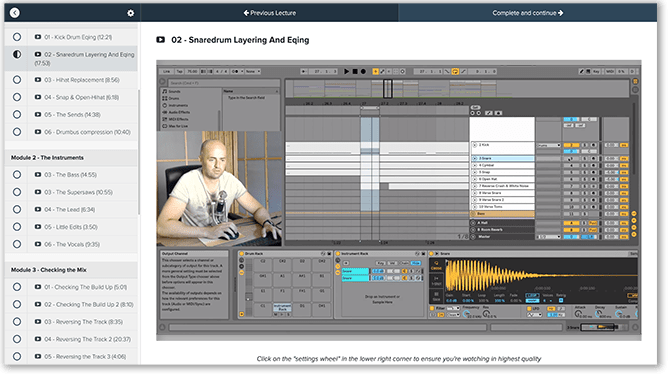The image size is (672, 378).
Task: Mark 03 - Reversing The Track circle
Action: (17, 322)
